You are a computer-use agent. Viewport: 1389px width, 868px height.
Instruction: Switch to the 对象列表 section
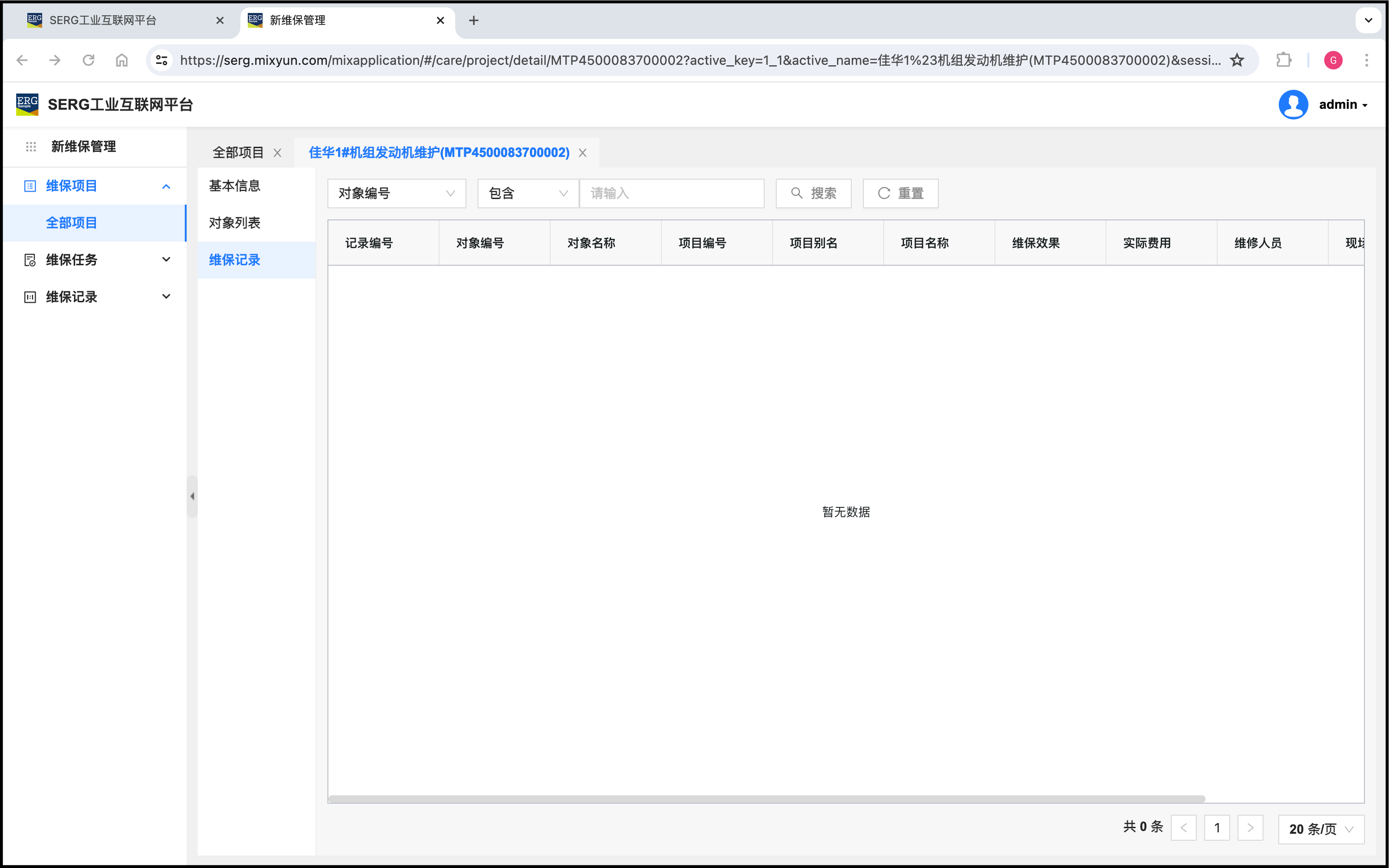coord(235,223)
